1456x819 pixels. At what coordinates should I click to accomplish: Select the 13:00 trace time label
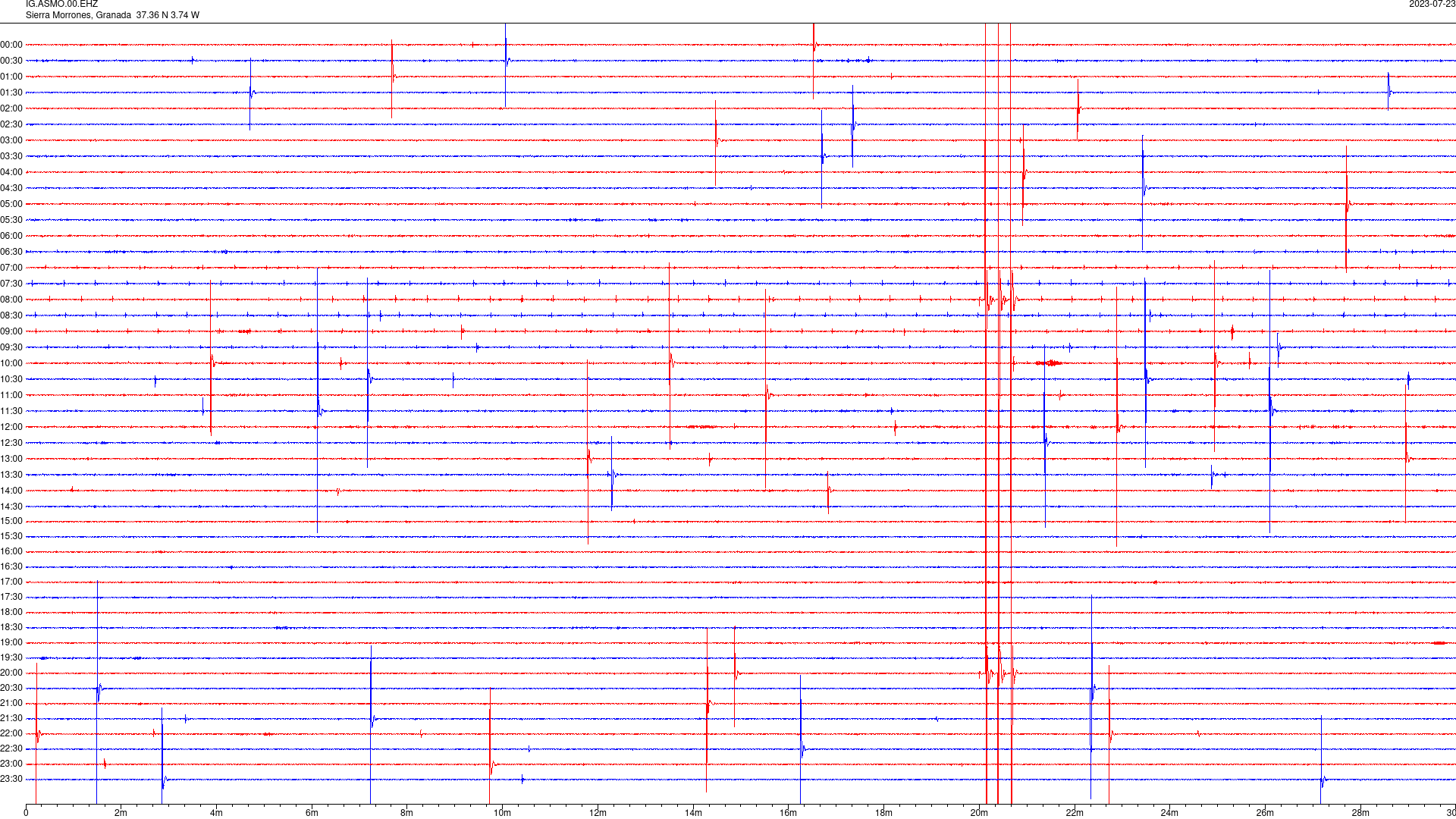click(x=11, y=459)
